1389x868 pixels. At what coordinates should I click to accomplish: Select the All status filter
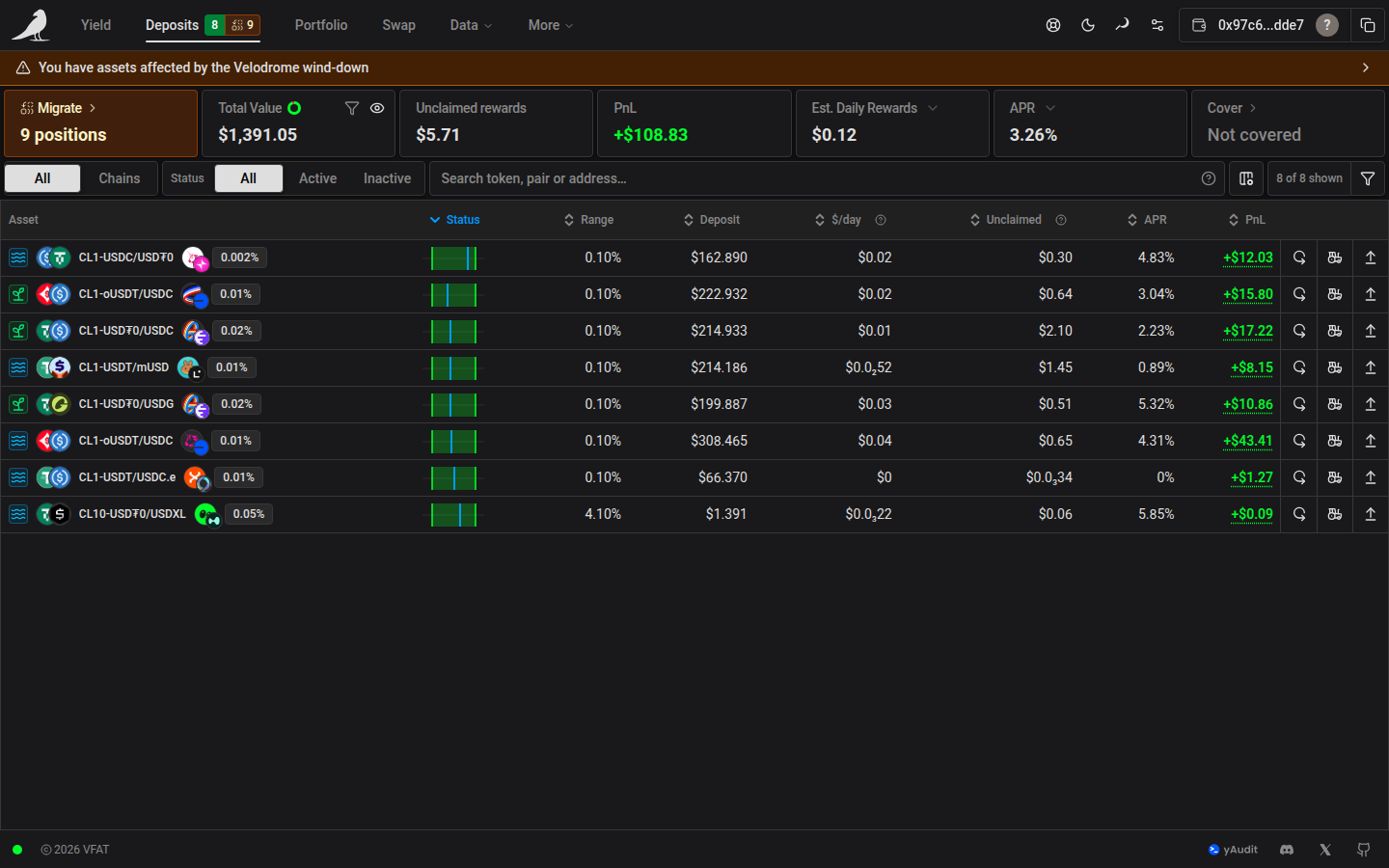tap(249, 178)
